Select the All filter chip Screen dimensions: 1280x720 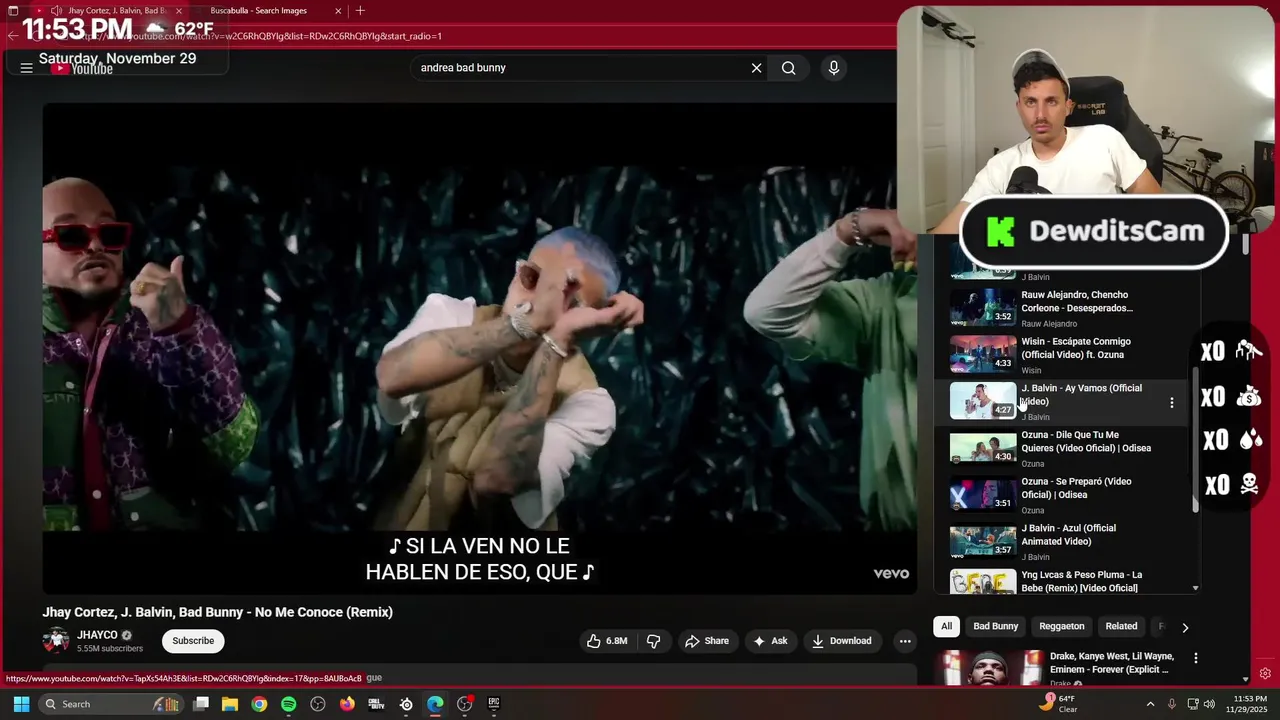tap(946, 626)
